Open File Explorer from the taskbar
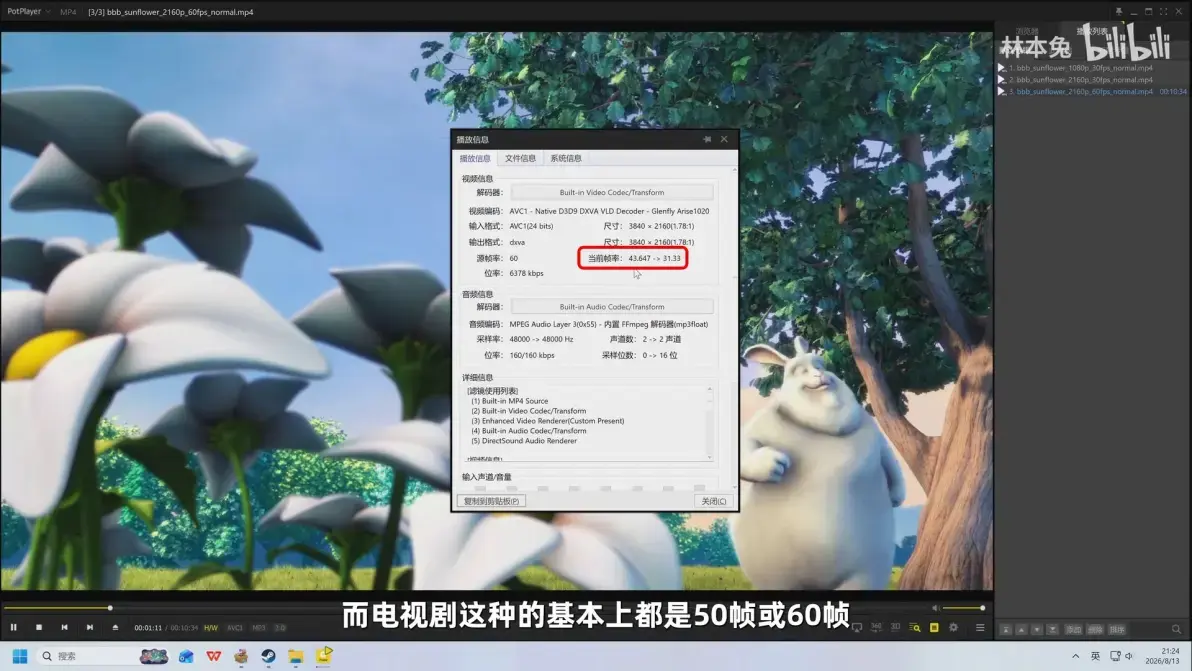 pos(296,656)
